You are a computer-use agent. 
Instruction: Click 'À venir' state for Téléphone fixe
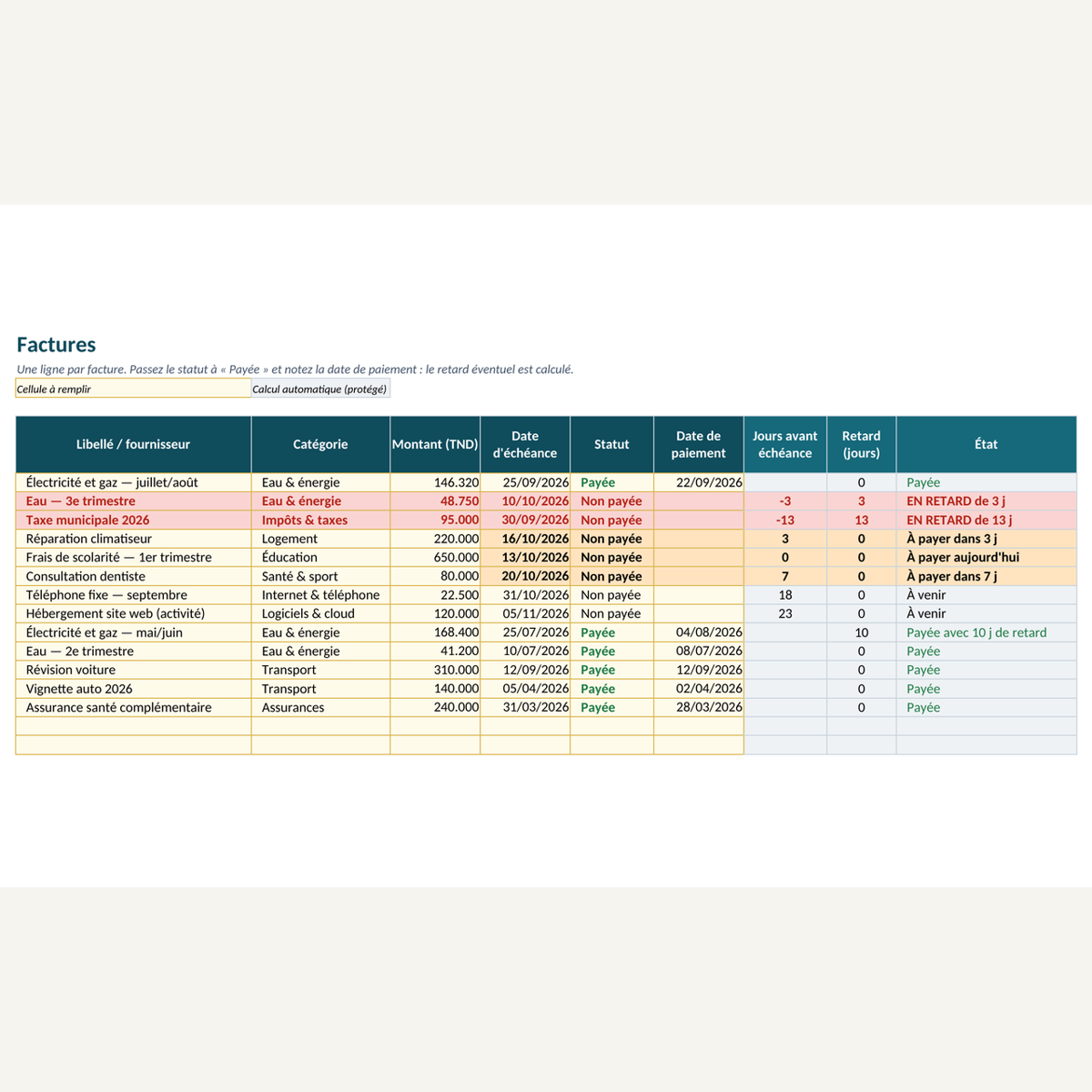tap(986, 595)
